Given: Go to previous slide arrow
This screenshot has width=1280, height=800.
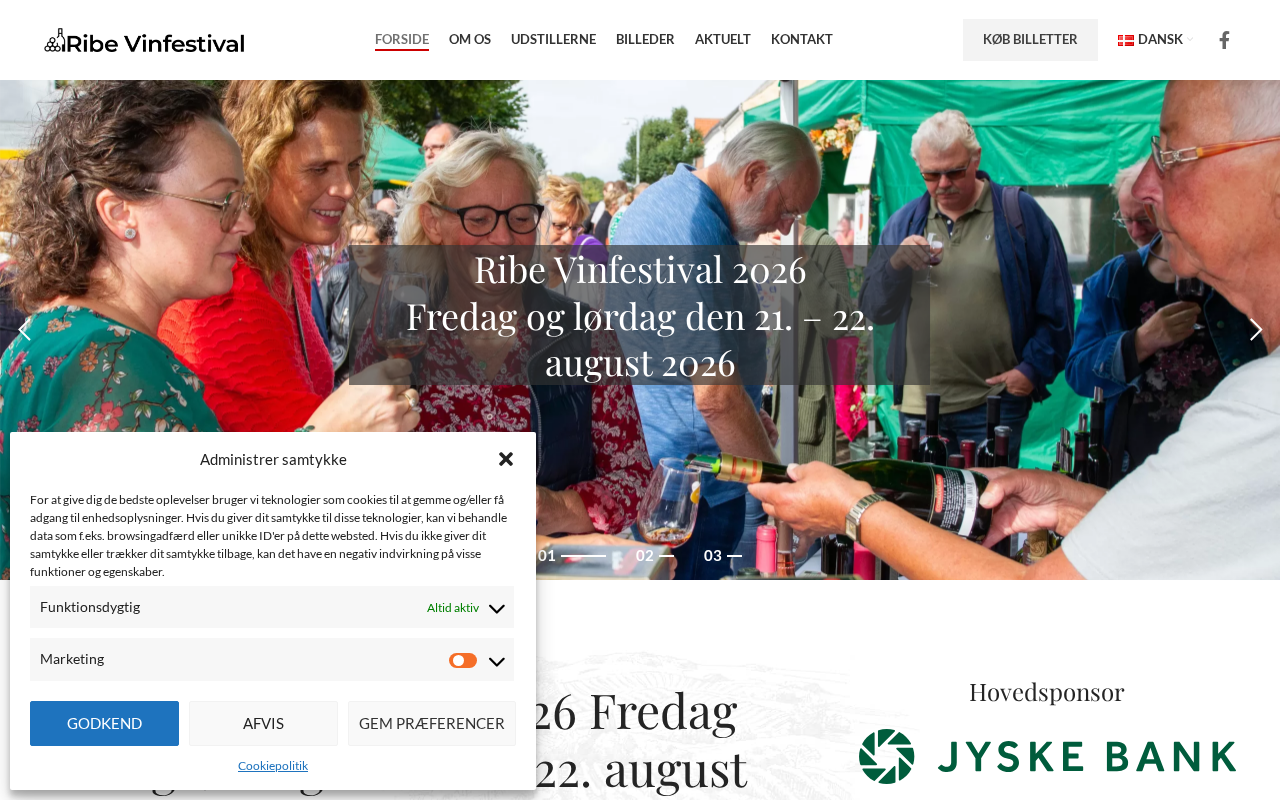Looking at the screenshot, I should 24,330.
